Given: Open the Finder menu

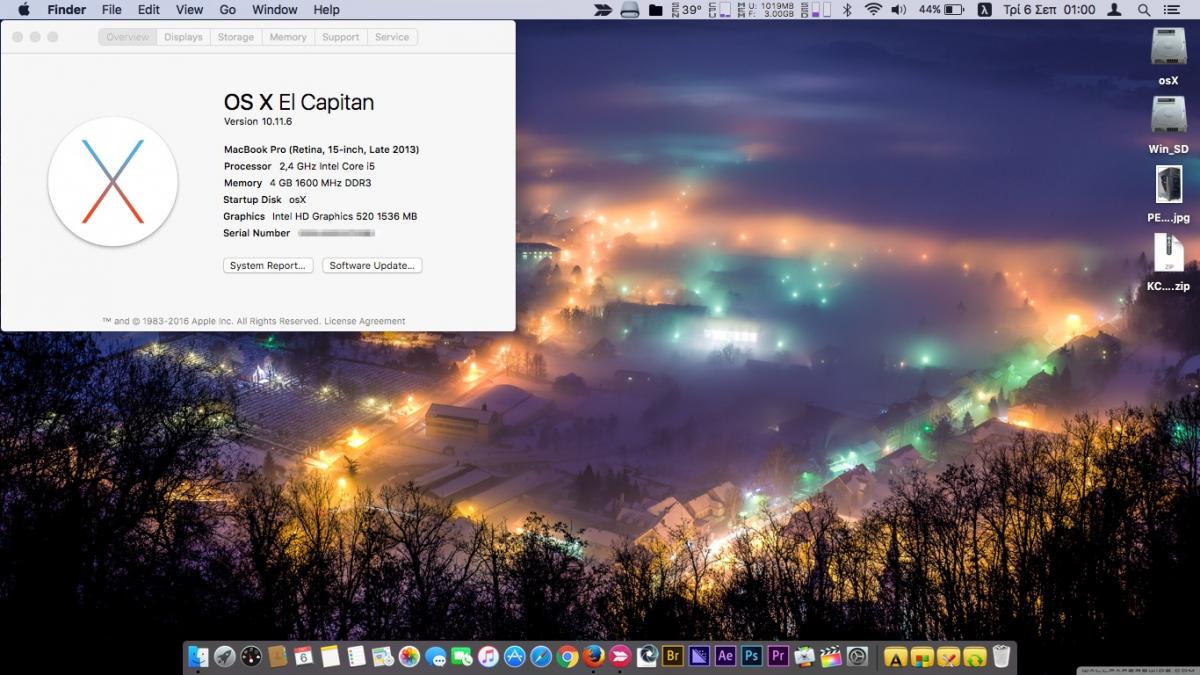Looking at the screenshot, I should pos(67,10).
